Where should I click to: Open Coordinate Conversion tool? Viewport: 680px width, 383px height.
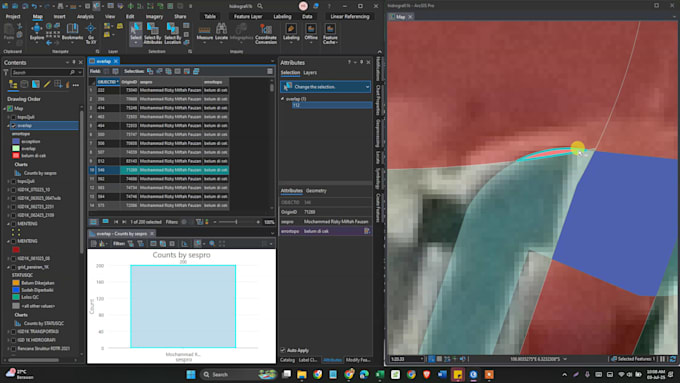(x=266, y=33)
